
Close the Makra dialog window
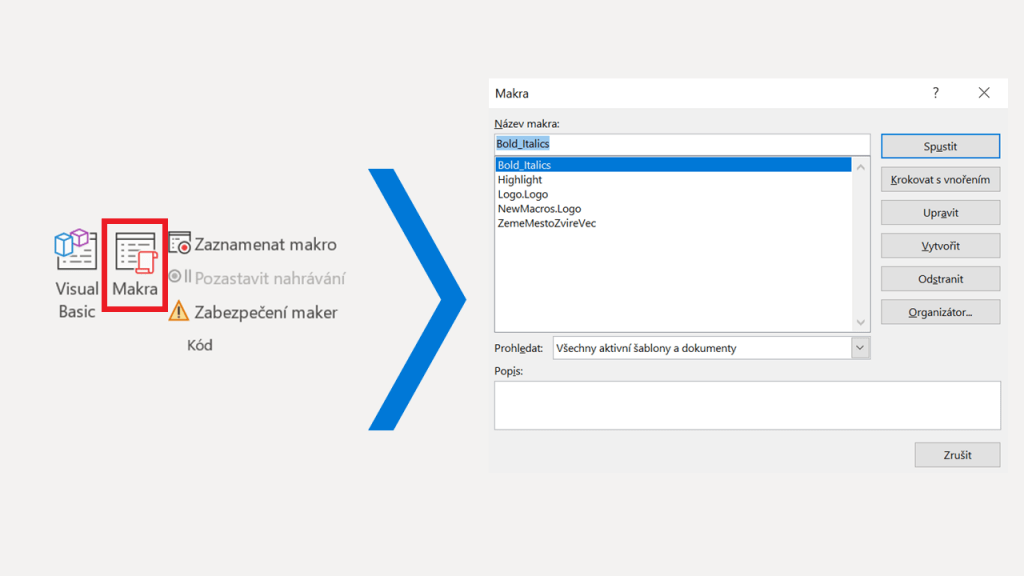pos(984,93)
